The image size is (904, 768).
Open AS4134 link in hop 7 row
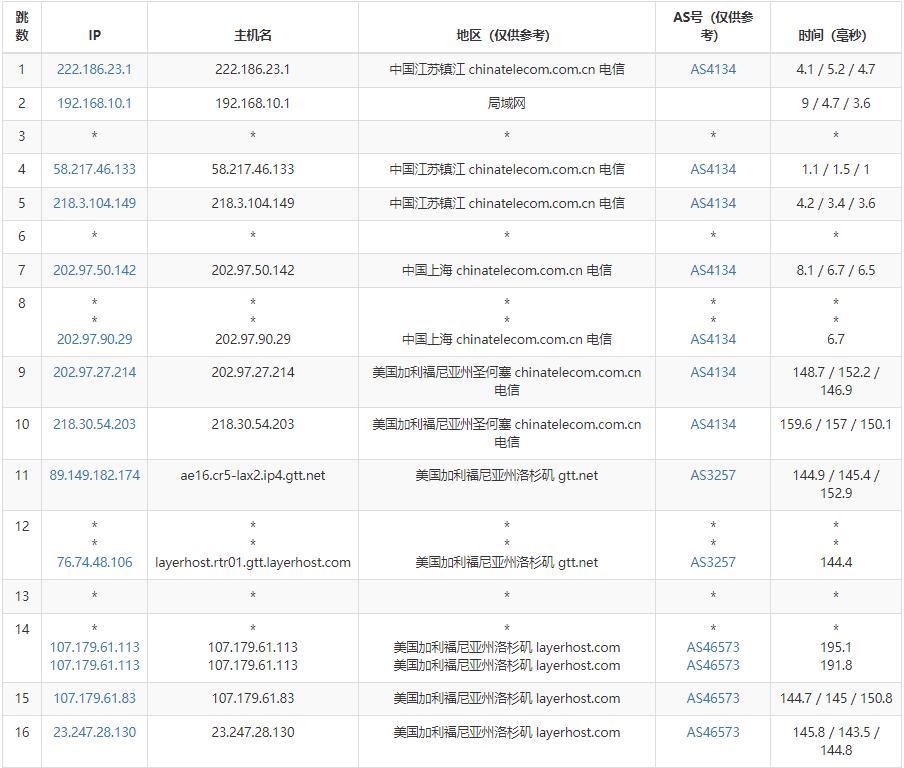pyautogui.click(x=713, y=270)
